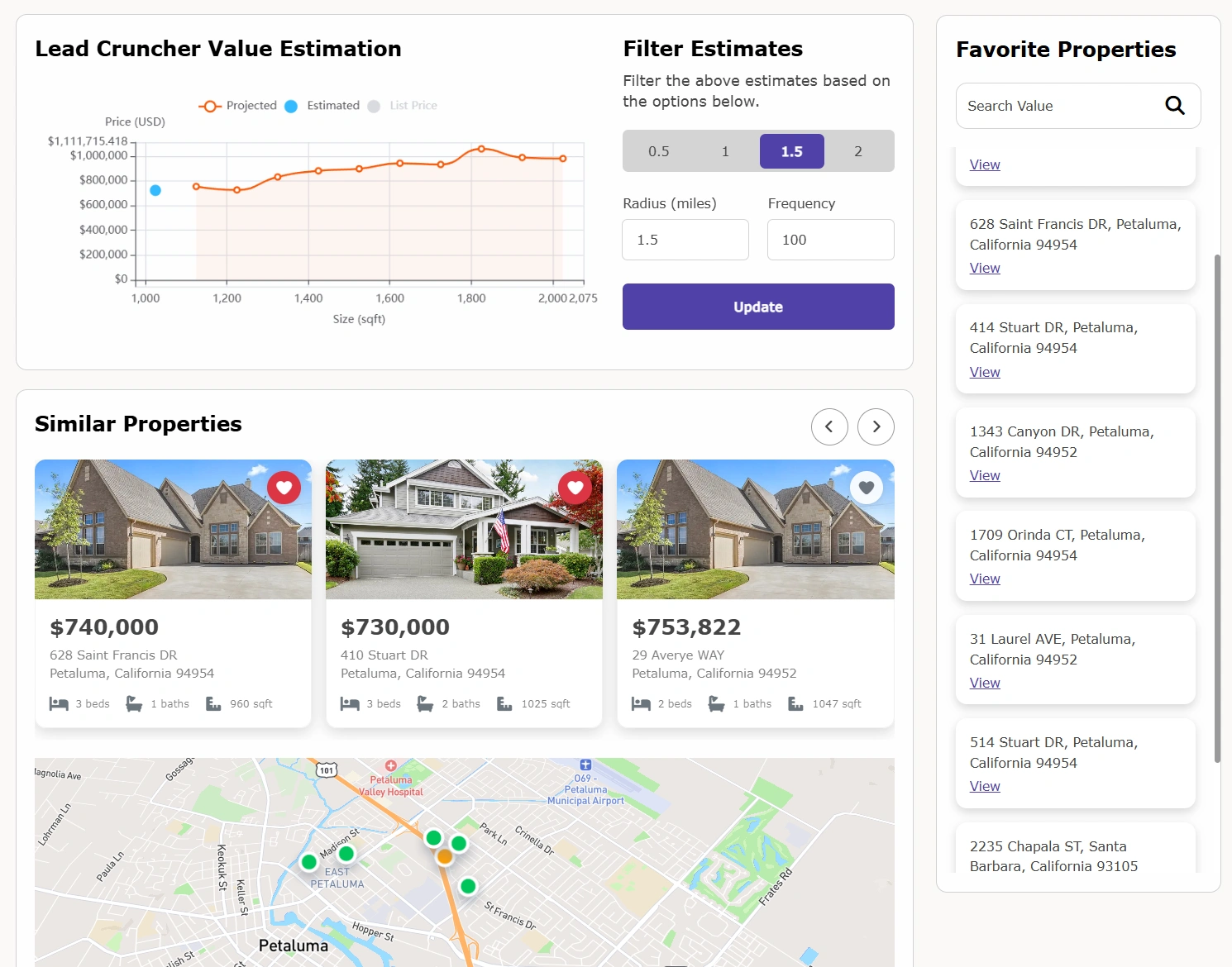Unfavorite 410 Stuart DR via heart icon
1232x967 pixels.
pyautogui.click(x=575, y=488)
